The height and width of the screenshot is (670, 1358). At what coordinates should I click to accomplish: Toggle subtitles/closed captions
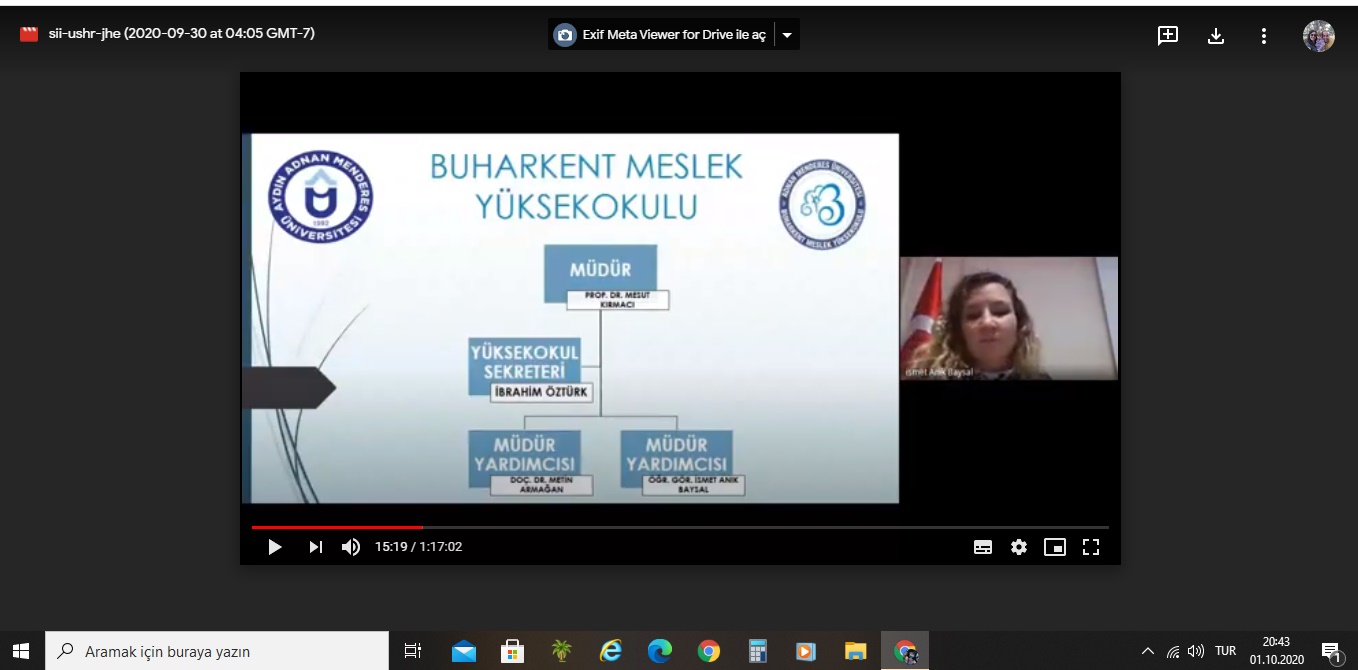983,547
